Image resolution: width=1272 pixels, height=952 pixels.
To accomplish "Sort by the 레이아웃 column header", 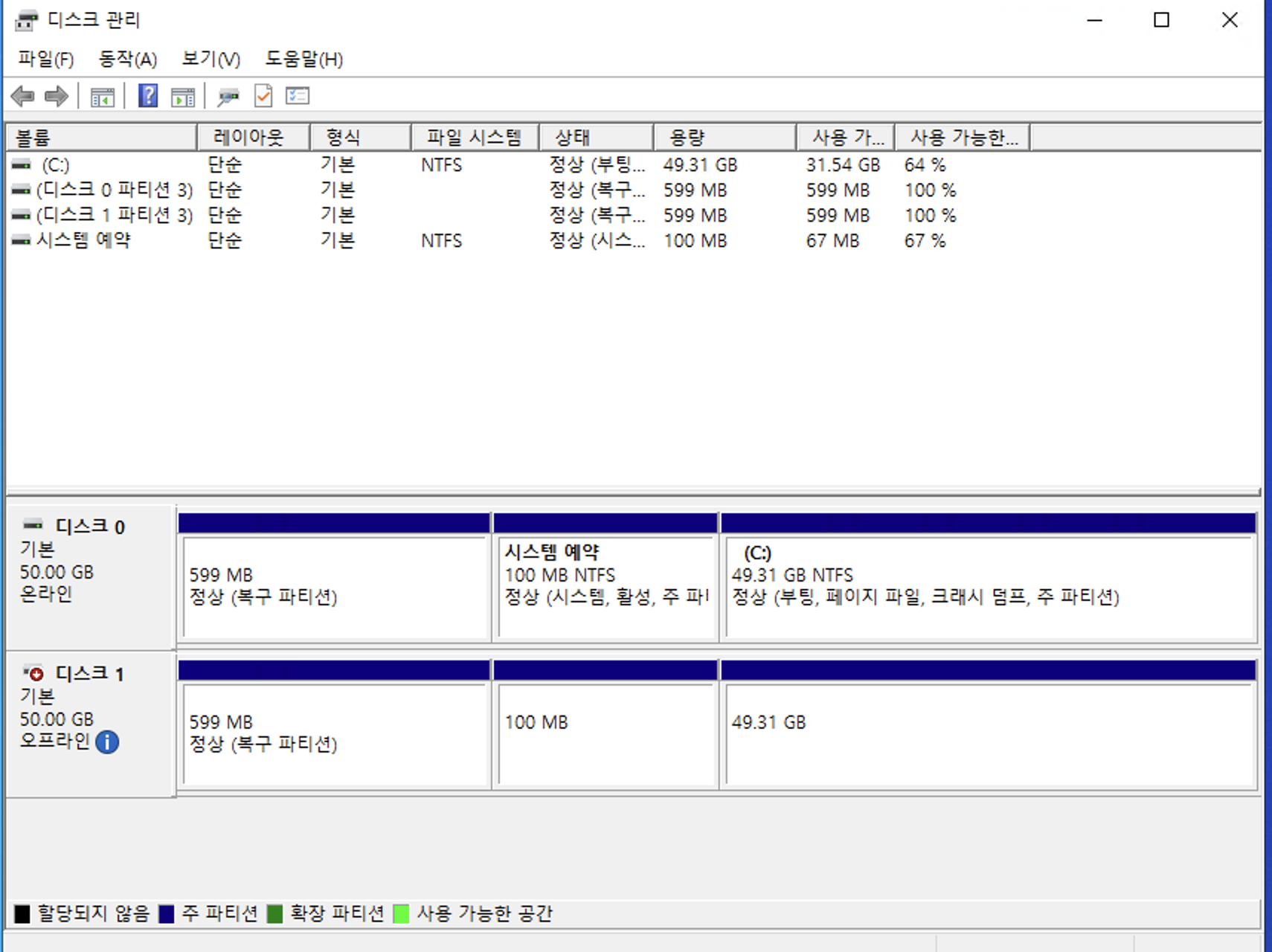I will tap(253, 138).
